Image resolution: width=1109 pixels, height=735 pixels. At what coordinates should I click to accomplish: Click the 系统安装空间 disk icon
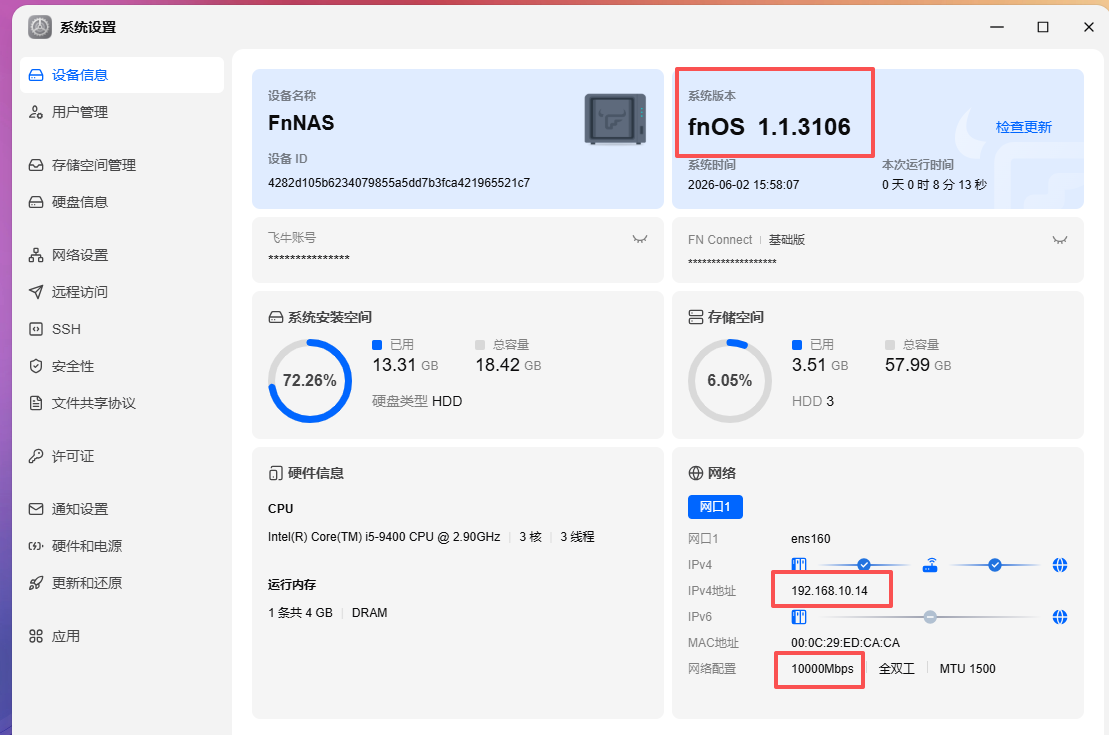(x=276, y=317)
